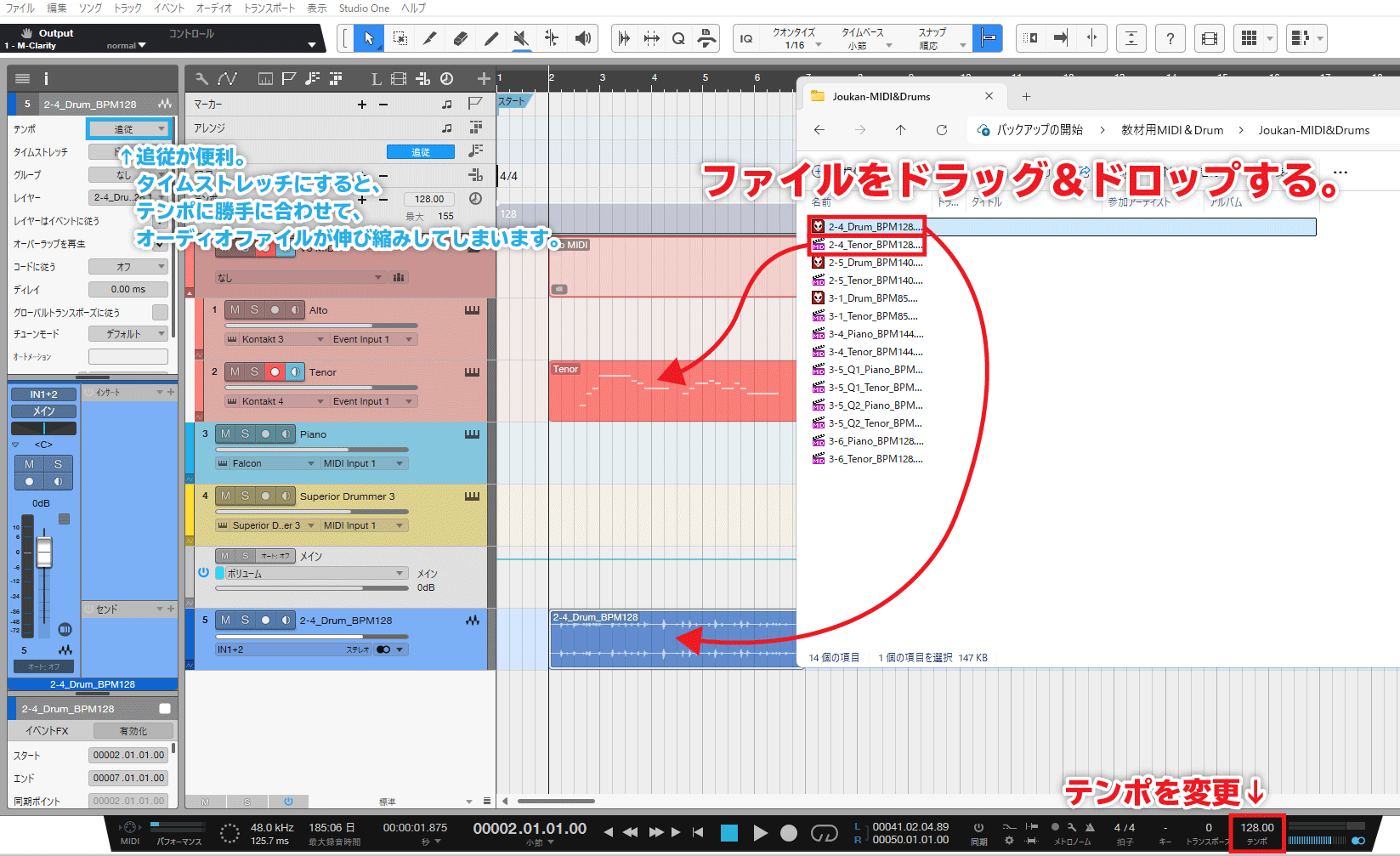The image size is (1400, 856).
Task: Solo the Tenor track
Action: click(x=254, y=372)
